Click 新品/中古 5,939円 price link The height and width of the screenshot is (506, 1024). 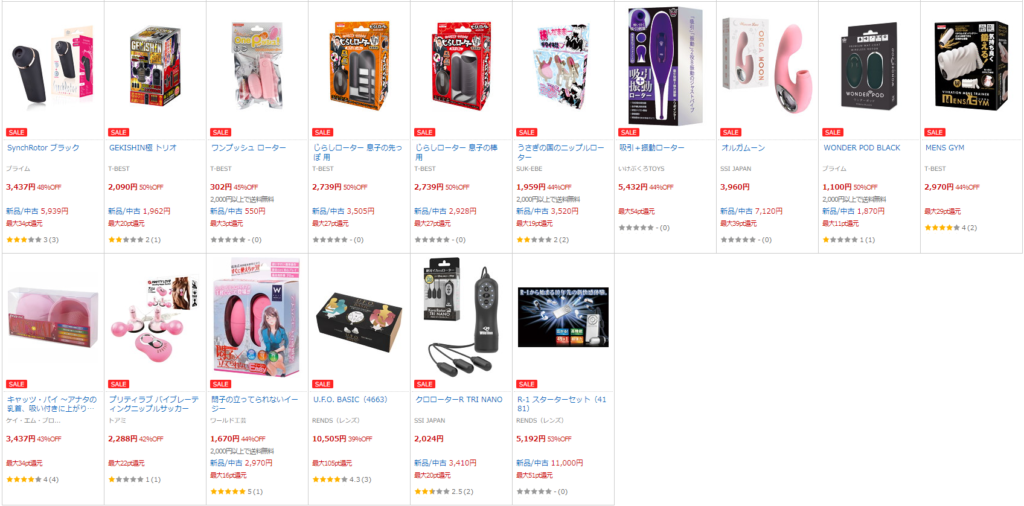click(x=37, y=212)
